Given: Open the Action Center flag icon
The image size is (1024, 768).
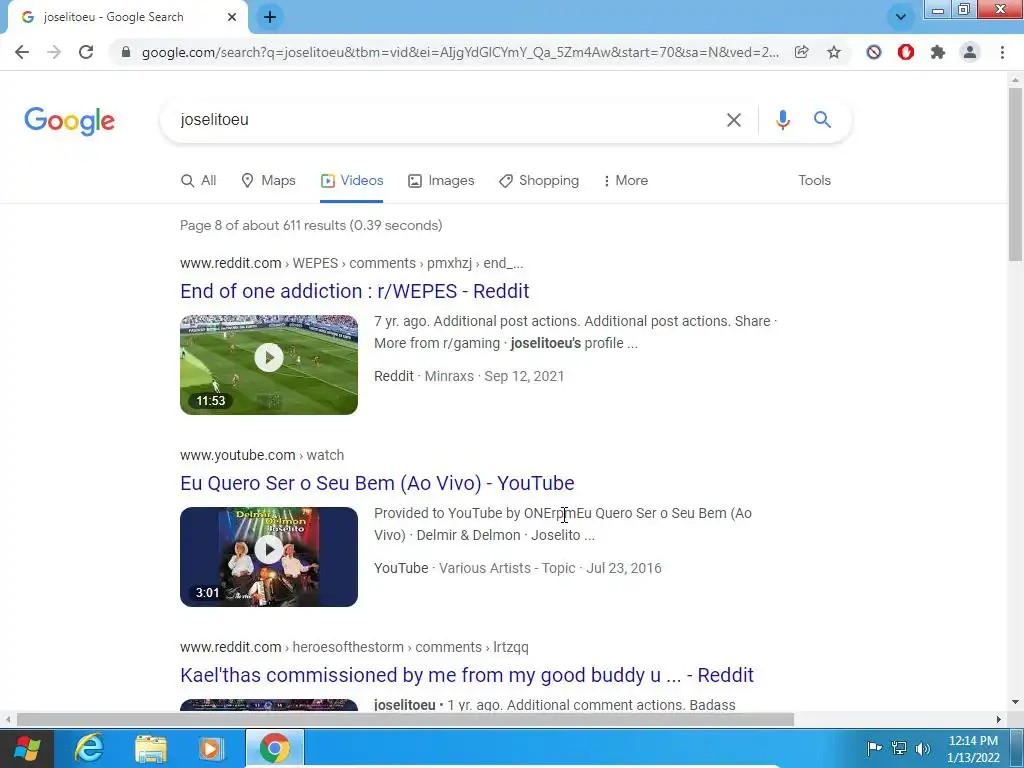Looking at the screenshot, I should tap(874, 748).
